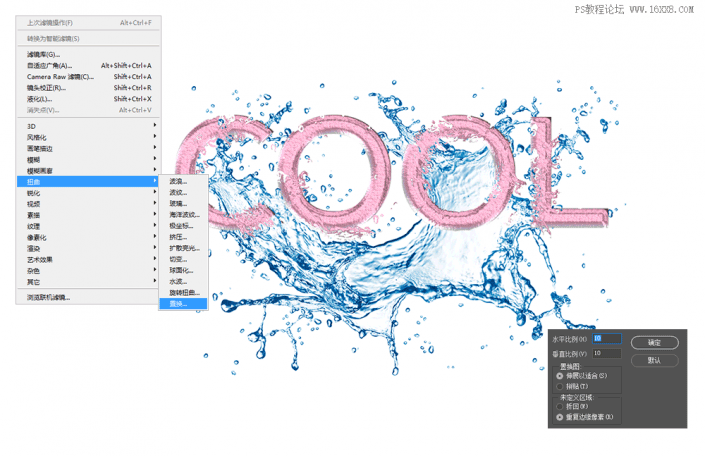
Task: Choose 海洋波纹 ocean ripple filter
Action: (x=183, y=215)
